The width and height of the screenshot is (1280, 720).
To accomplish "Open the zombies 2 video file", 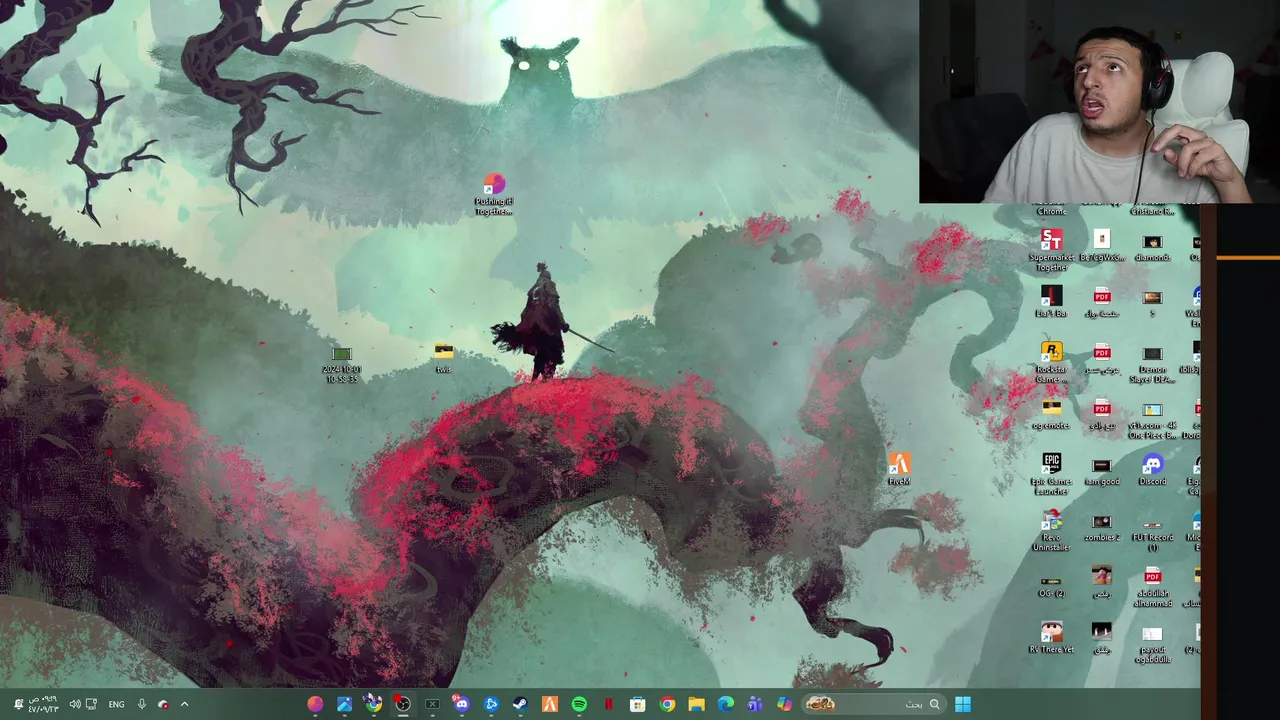I will (1101, 527).
